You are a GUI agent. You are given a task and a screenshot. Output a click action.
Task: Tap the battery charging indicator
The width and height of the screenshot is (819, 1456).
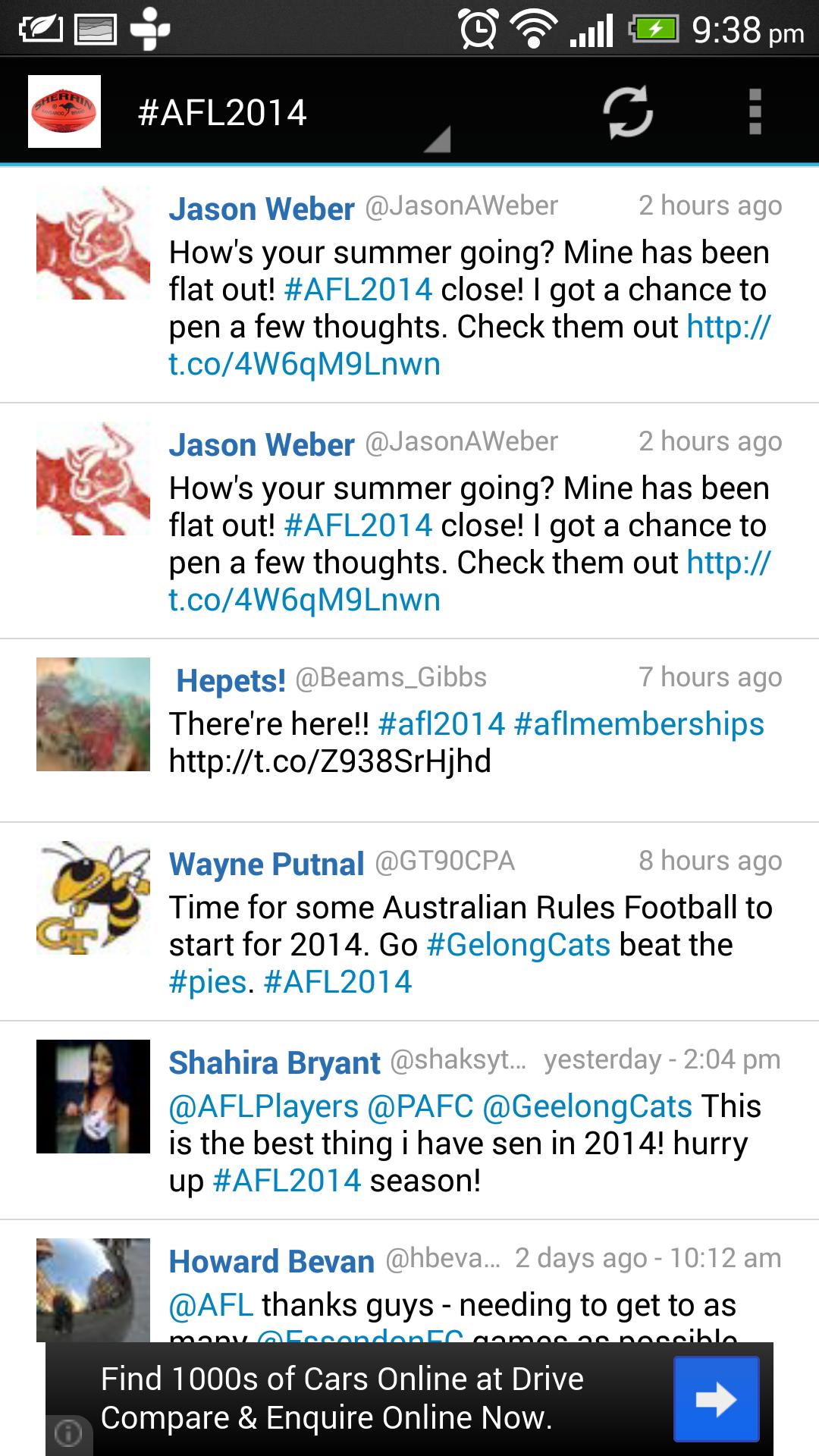coord(653,29)
